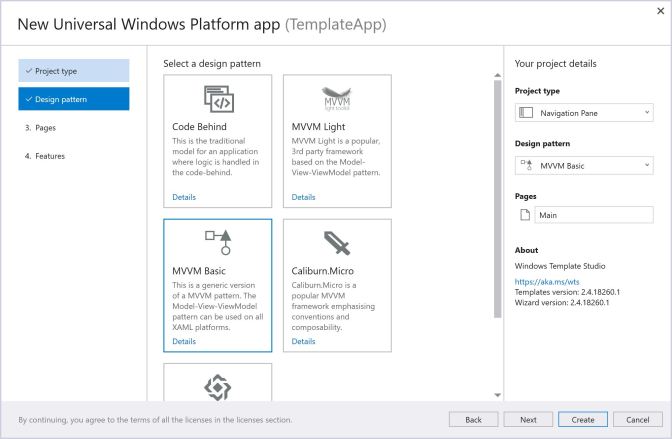The image size is (672, 439).
Task: Open Details link for Caliburn.Micro
Action: (303, 341)
